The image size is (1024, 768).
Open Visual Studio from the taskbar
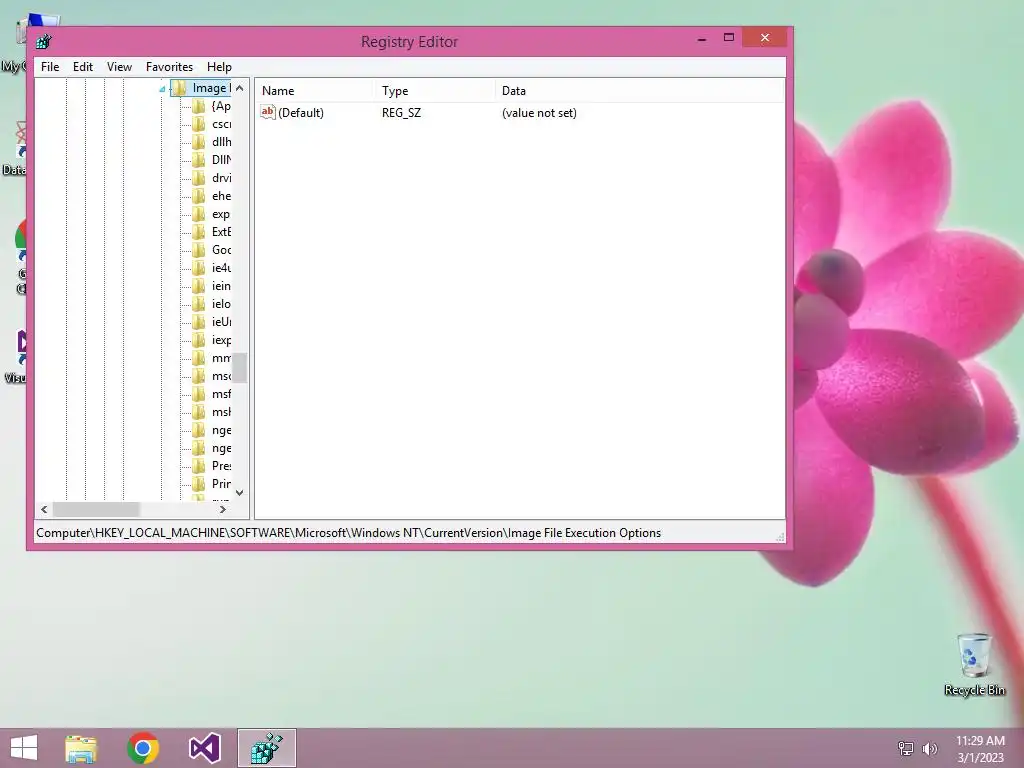click(204, 748)
